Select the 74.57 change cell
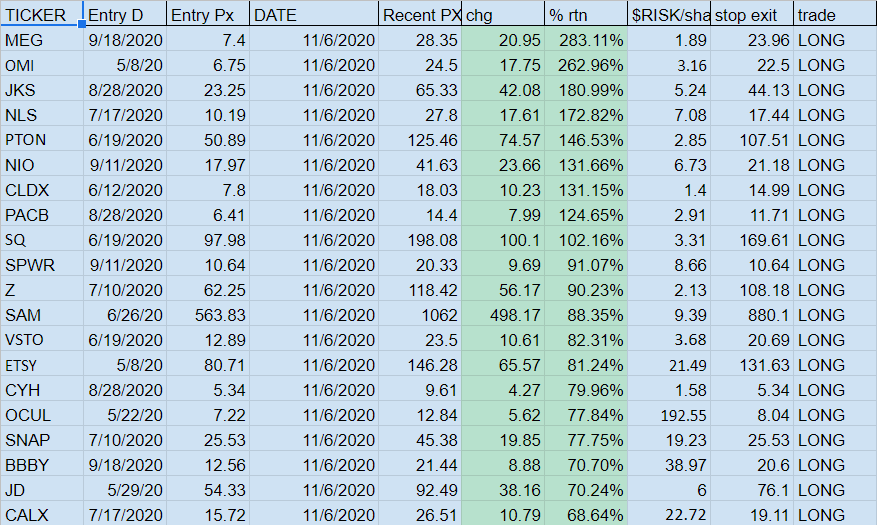 click(503, 140)
